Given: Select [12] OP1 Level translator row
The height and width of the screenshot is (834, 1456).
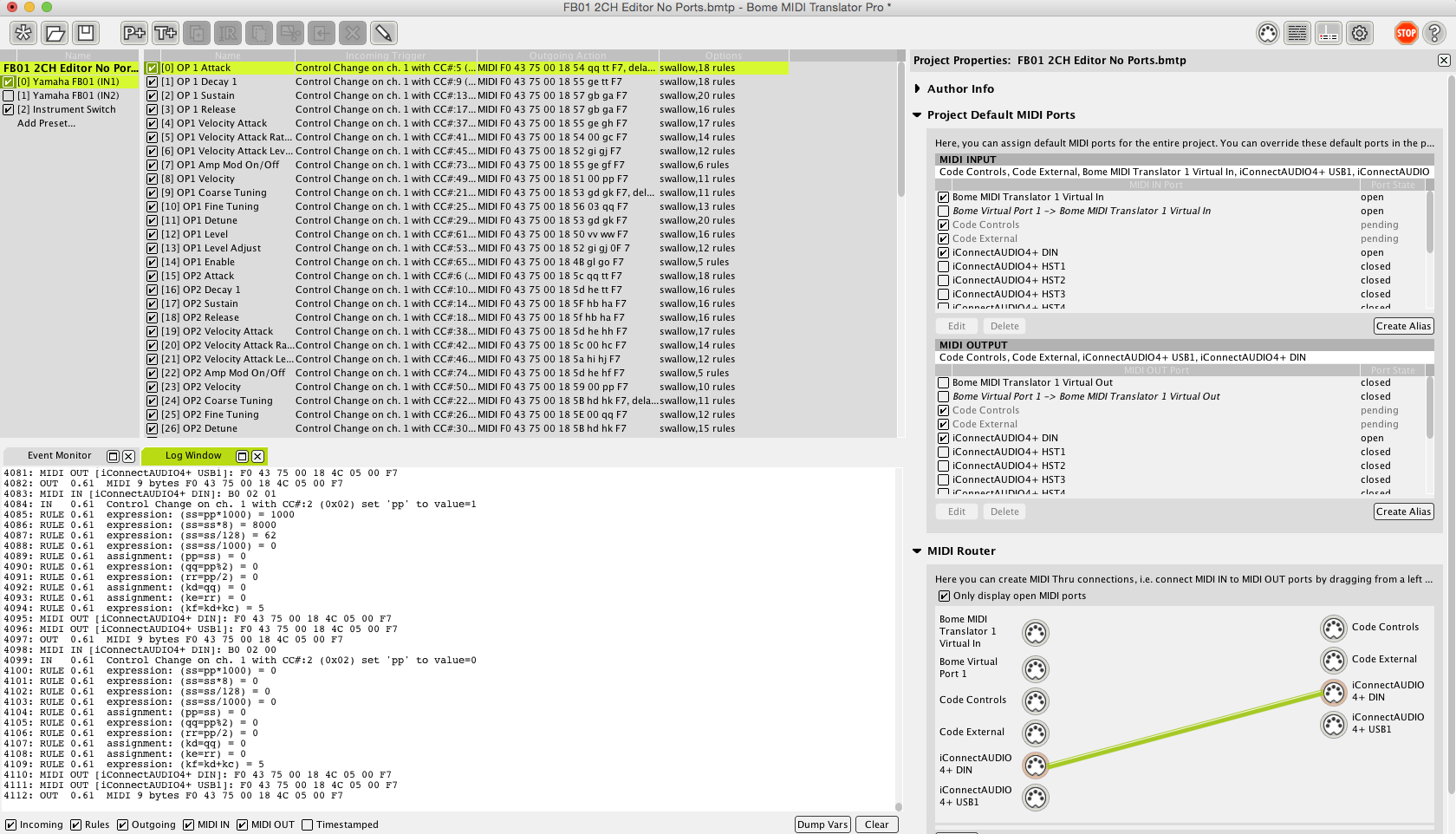Looking at the screenshot, I should [x=467, y=235].
